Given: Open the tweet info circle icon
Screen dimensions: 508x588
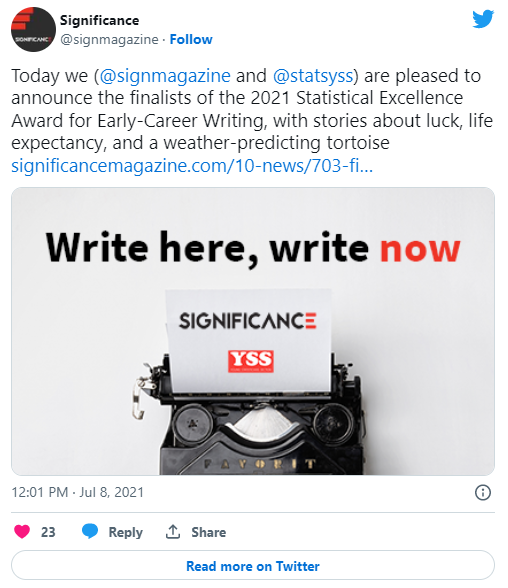Looking at the screenshot, I should click(x=483, y=492).
